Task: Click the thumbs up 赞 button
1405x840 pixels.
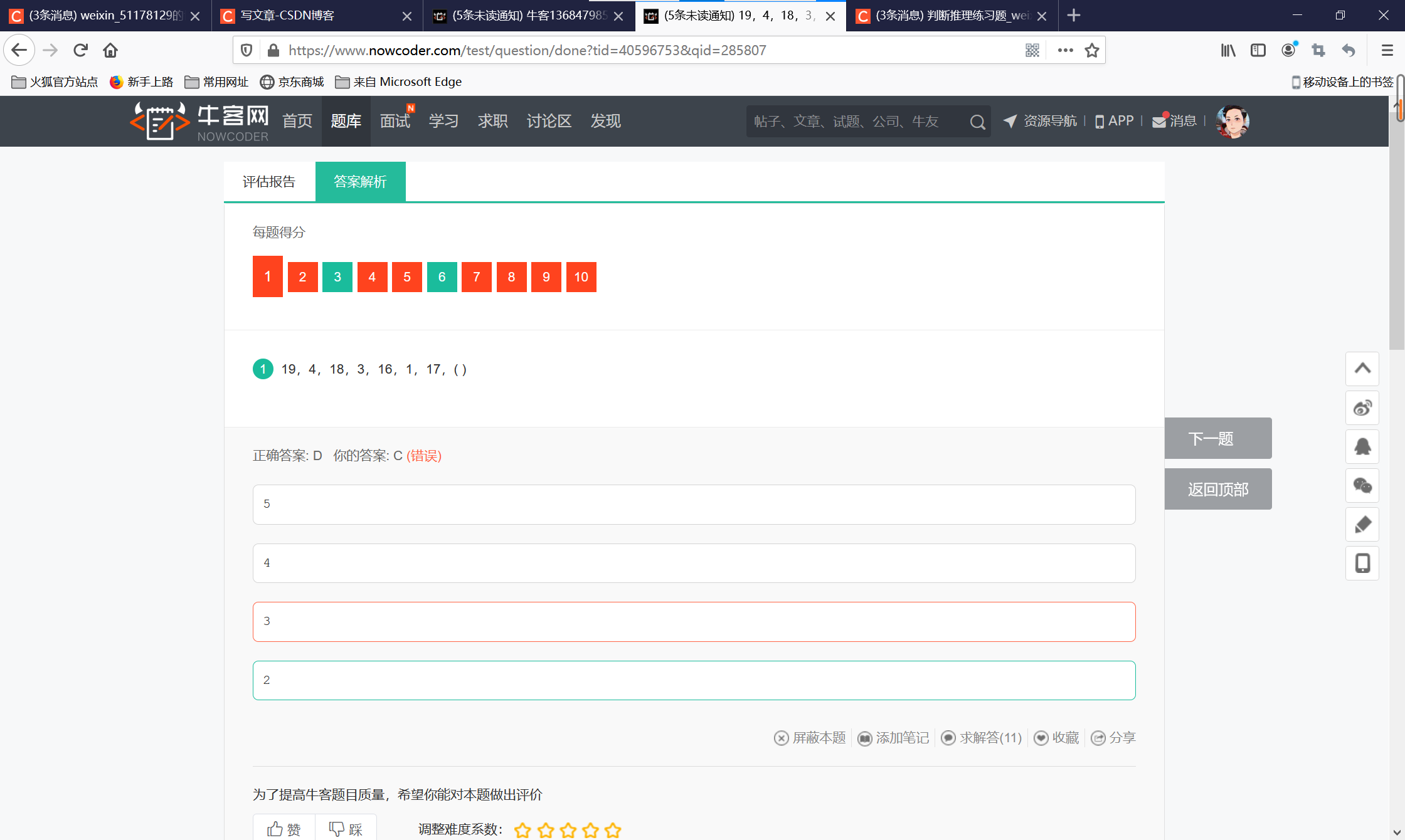Action: (284, 829)
